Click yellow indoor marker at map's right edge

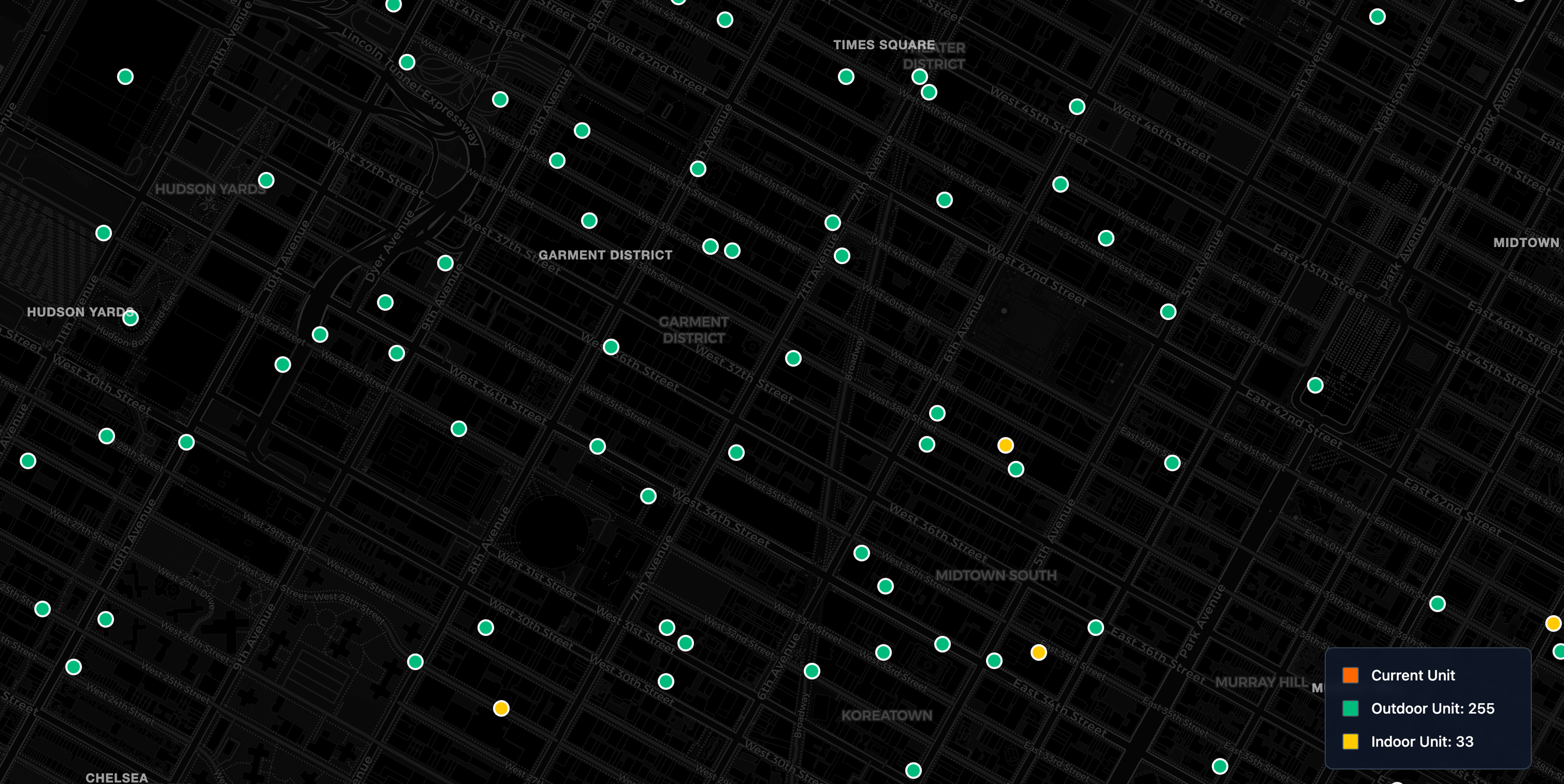(x=1553, y=624)
